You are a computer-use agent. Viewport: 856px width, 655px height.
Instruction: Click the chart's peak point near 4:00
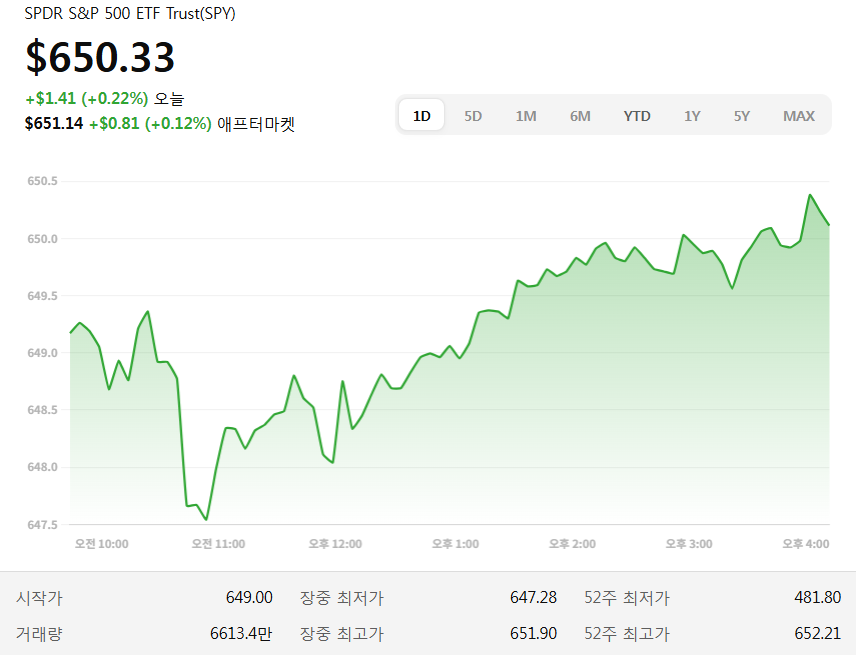(x=810, y=195)
